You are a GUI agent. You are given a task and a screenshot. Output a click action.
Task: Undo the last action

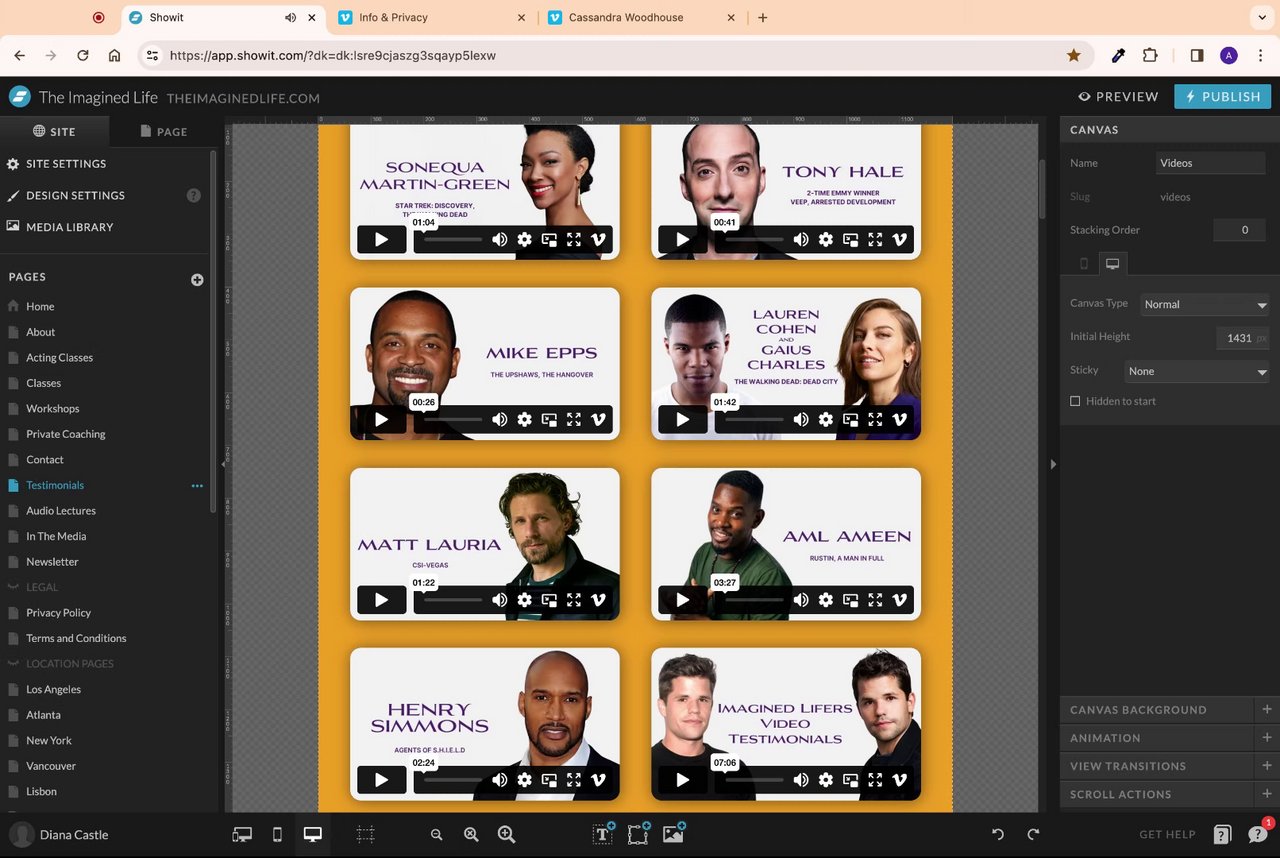tap(997, 835)
